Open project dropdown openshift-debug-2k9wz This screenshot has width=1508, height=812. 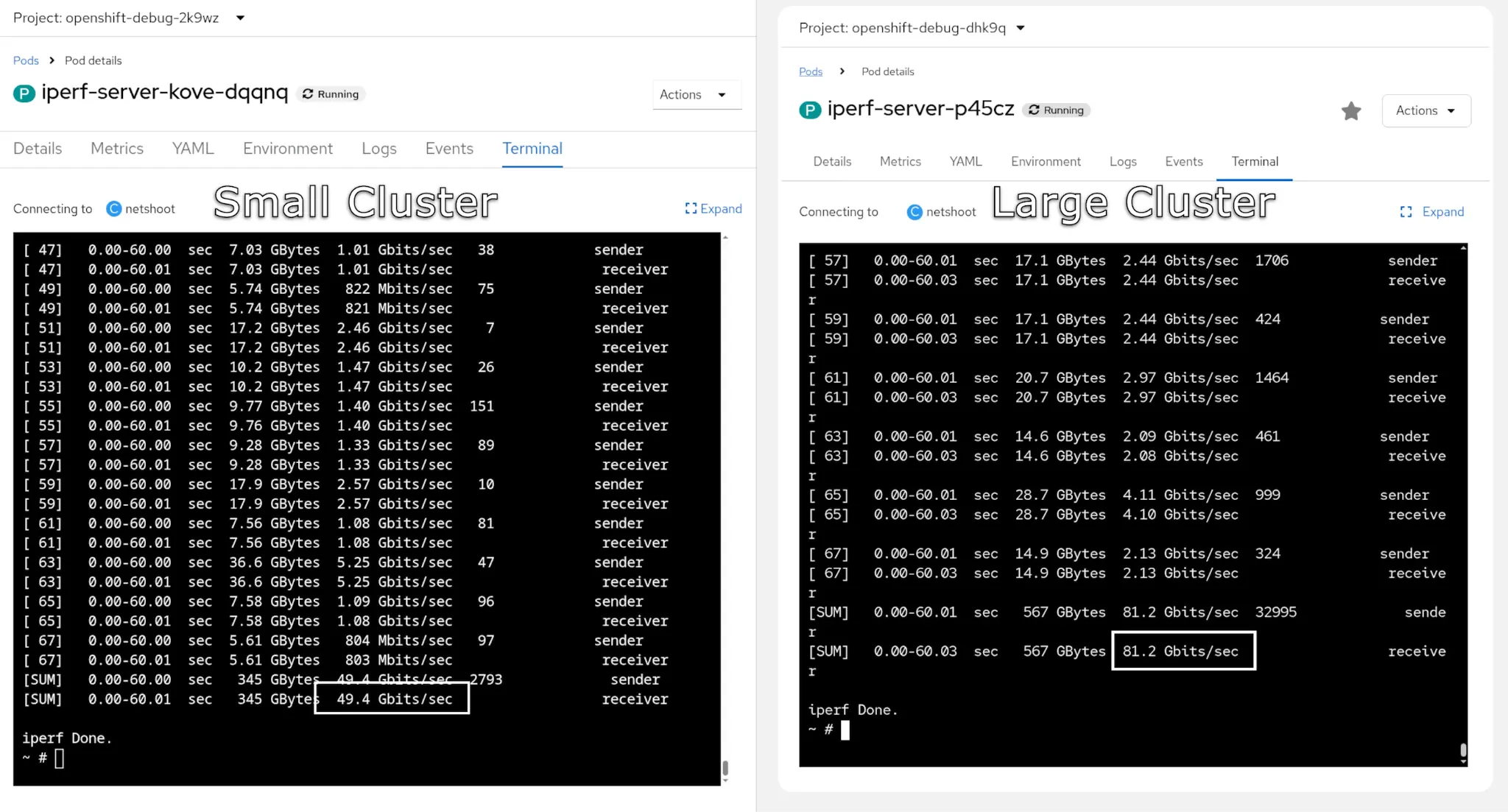[x=240, y=18]
